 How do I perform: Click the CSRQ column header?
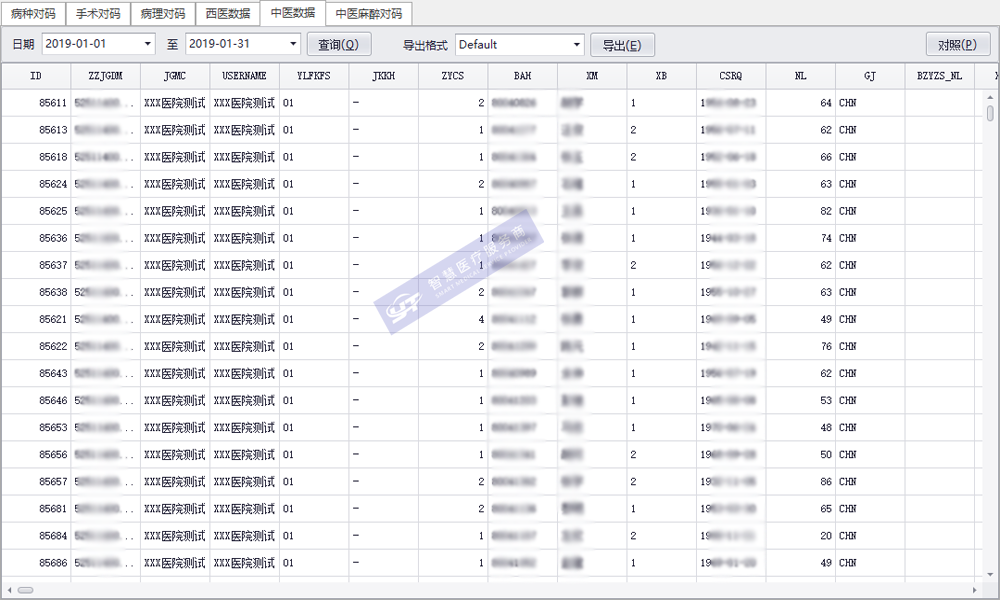coord(730,76)
